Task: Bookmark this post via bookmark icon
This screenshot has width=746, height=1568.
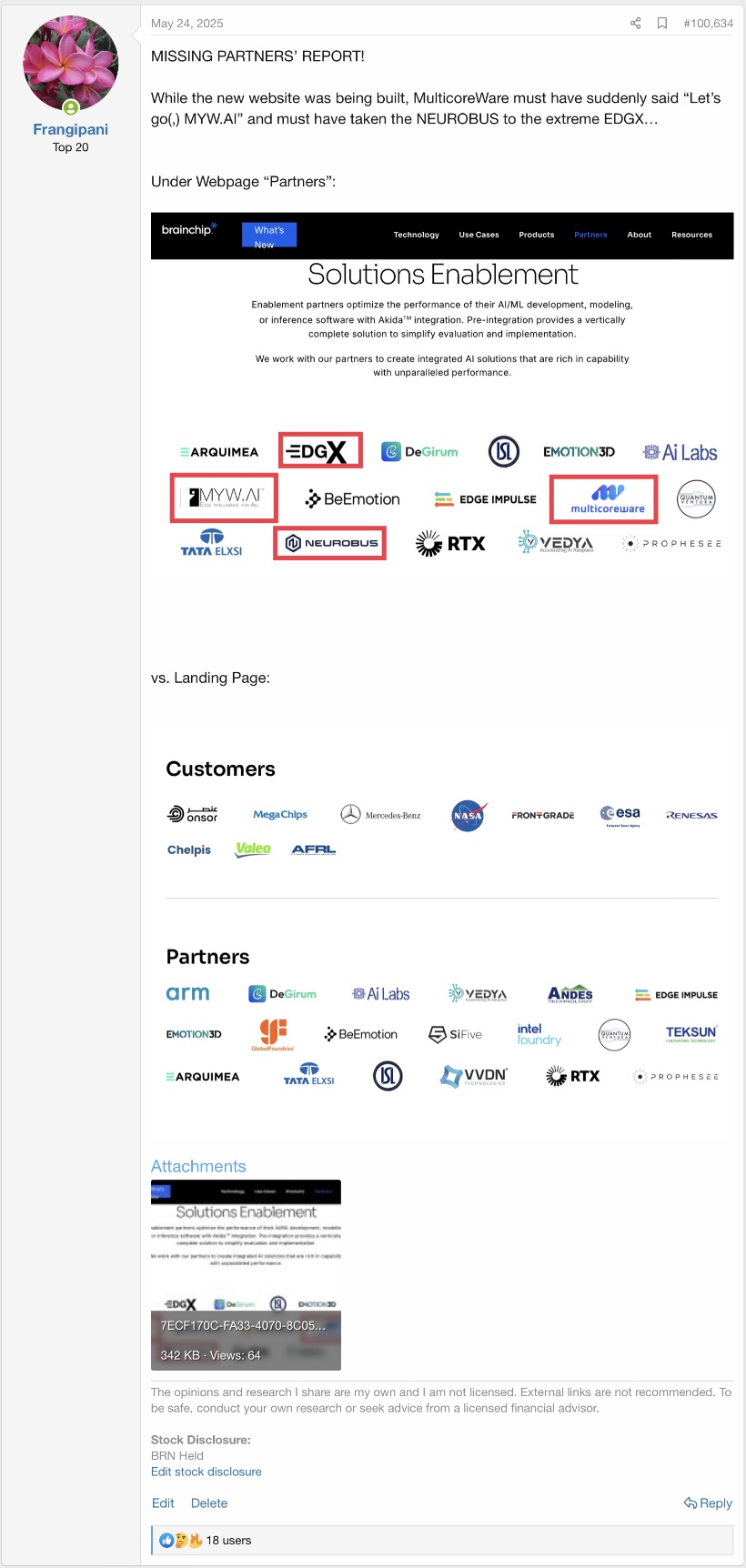Action: (x=662, y=24)
